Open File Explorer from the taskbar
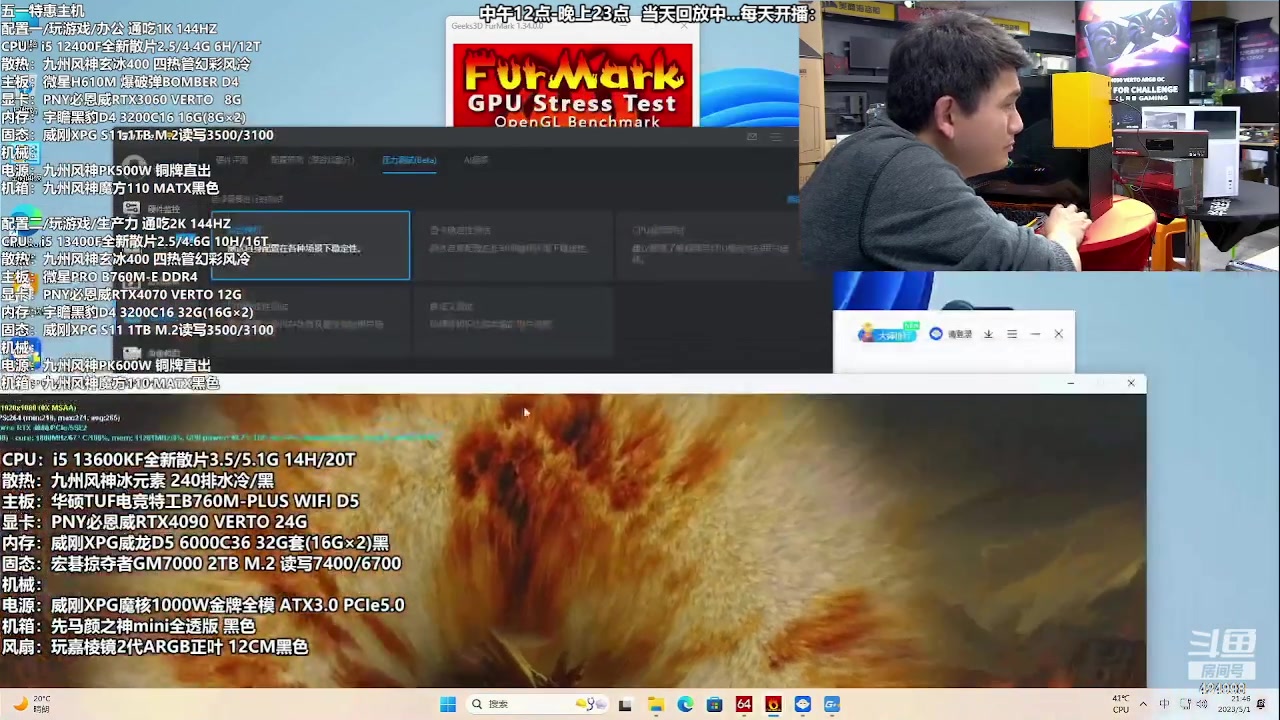Image resolution: width=1280 pixels, height=720 pixels. pyautogui.click(x=655, y=704)
